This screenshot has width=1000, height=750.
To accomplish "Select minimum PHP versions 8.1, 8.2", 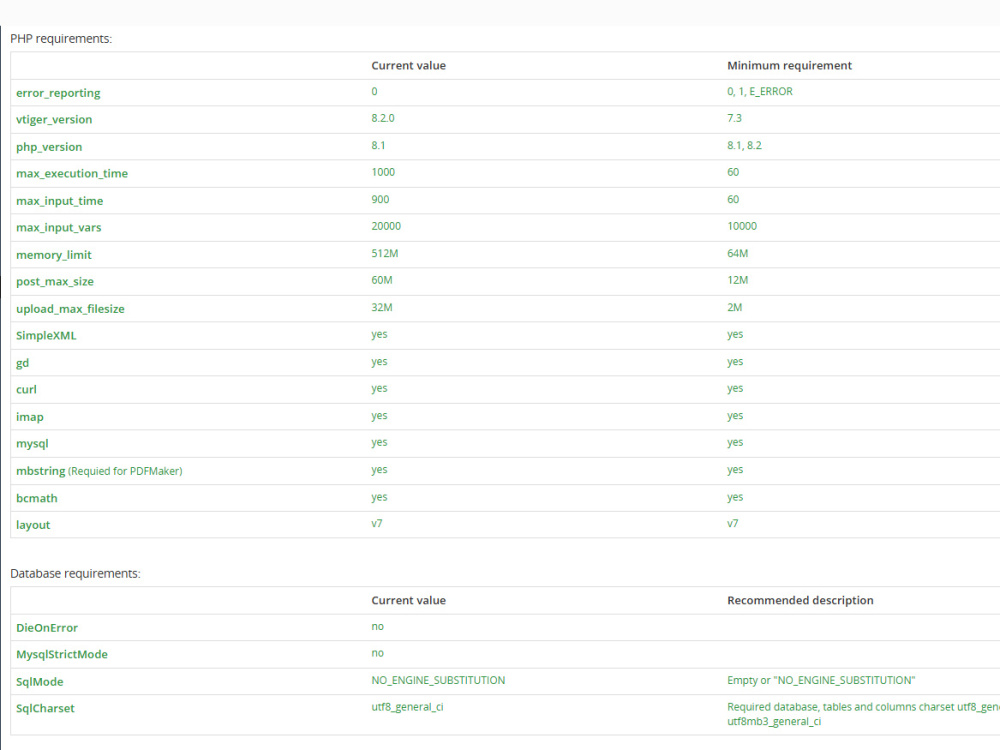I will tap(744, 146).
